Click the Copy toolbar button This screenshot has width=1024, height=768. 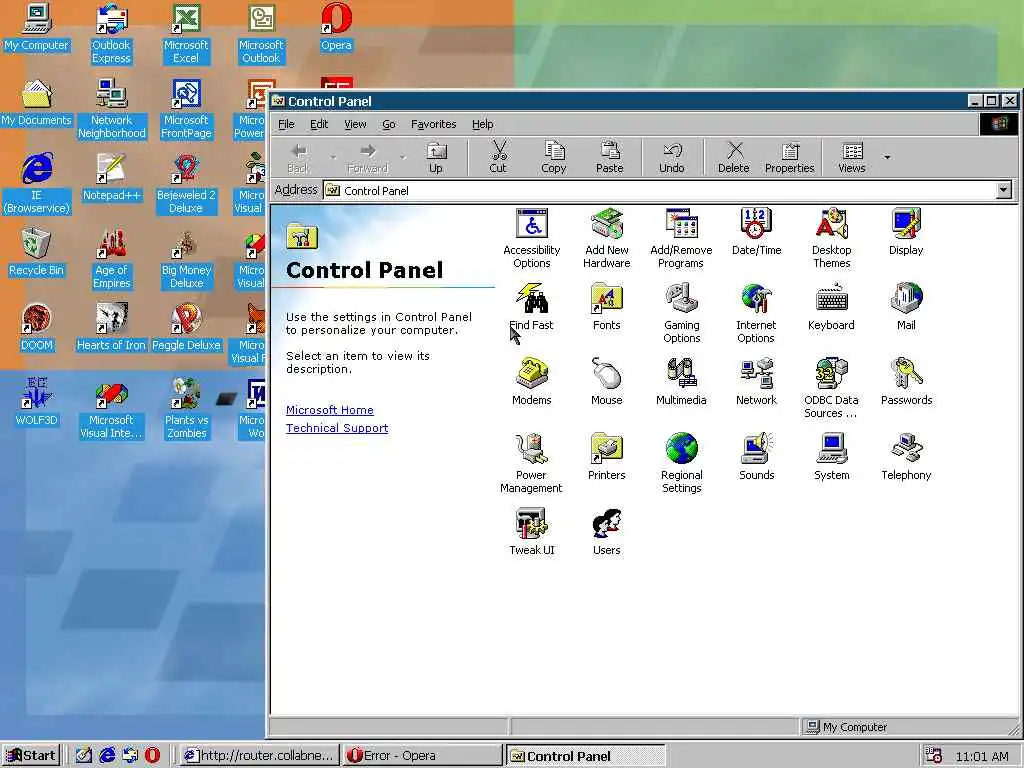click(x=554, y=157)
